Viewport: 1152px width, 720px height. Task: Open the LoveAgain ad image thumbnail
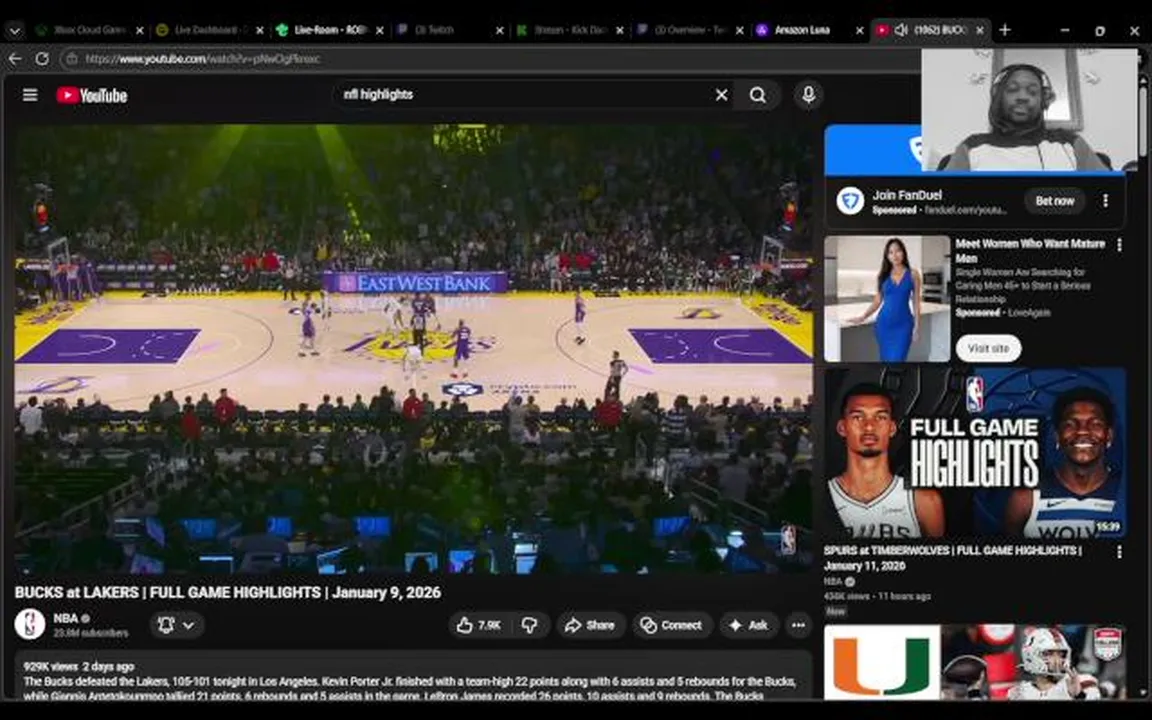click(x=887, y=298)
